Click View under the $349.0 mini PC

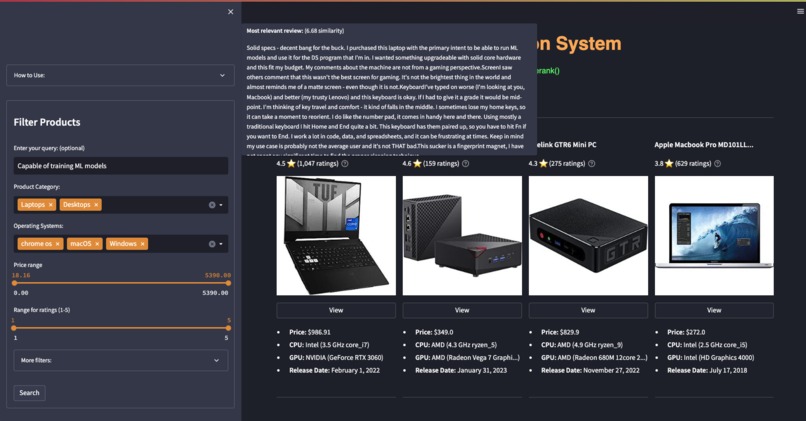pyautogui.click(x=462, y=310)
